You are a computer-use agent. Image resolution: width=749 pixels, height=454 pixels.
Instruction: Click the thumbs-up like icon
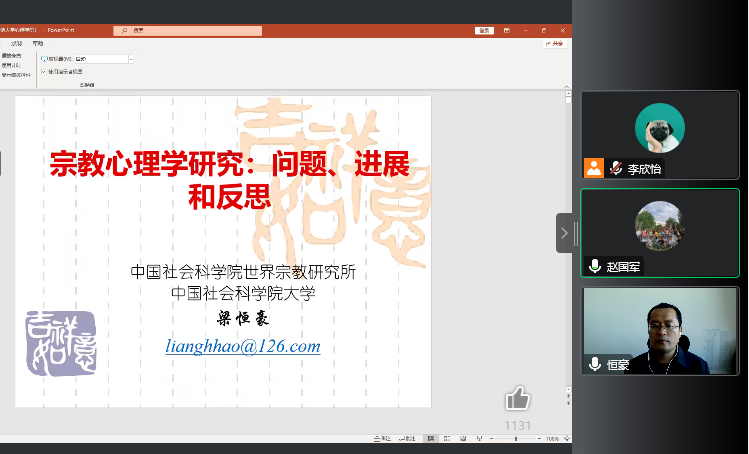click(x=517, y=400)
